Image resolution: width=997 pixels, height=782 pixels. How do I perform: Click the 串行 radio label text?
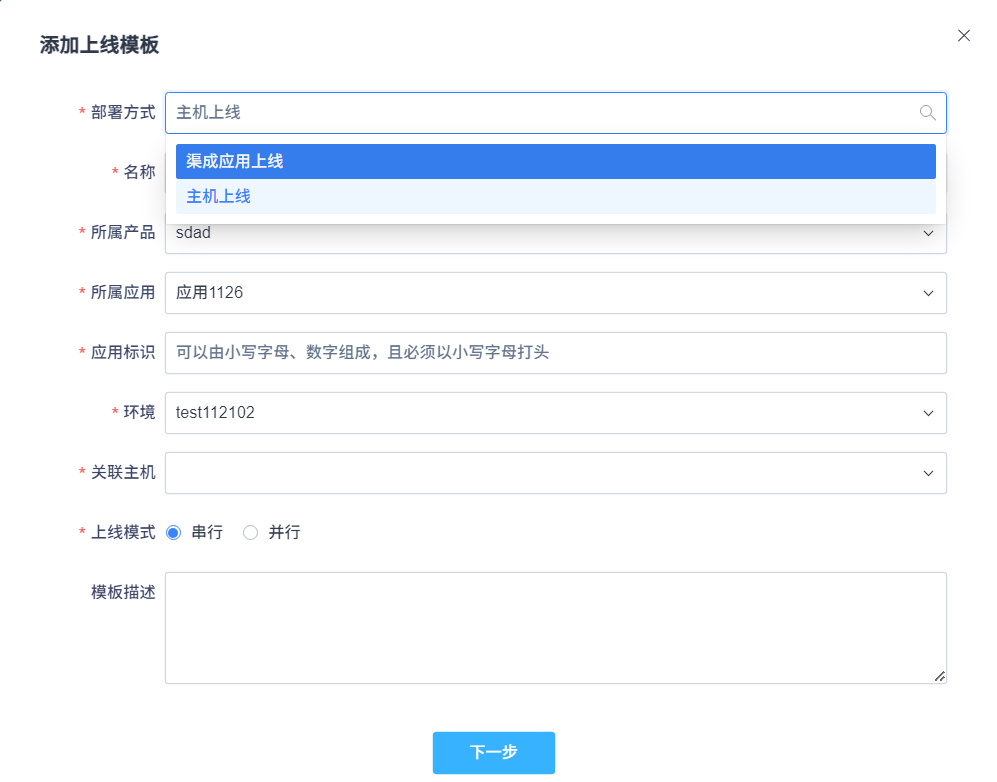coord(207,533)
